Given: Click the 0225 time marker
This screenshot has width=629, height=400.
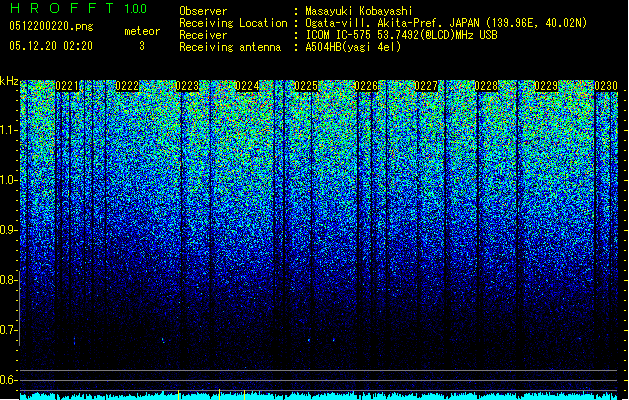Looking at the screenshot, I should tap(306, 86).
